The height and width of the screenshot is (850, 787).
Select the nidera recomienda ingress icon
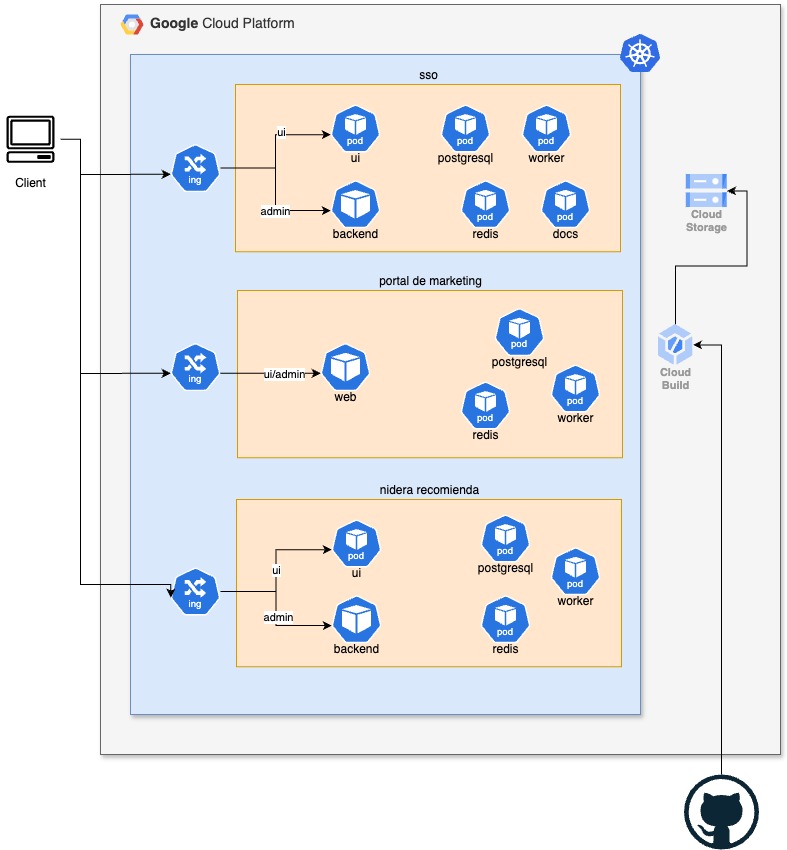tap(195, 591)
